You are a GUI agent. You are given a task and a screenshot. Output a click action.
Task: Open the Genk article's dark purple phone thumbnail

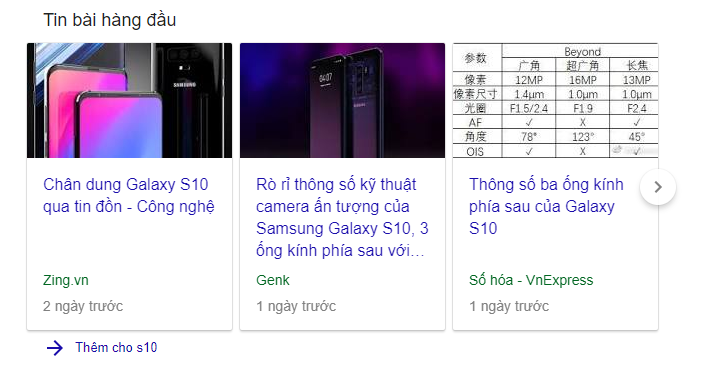click(342, 100)
